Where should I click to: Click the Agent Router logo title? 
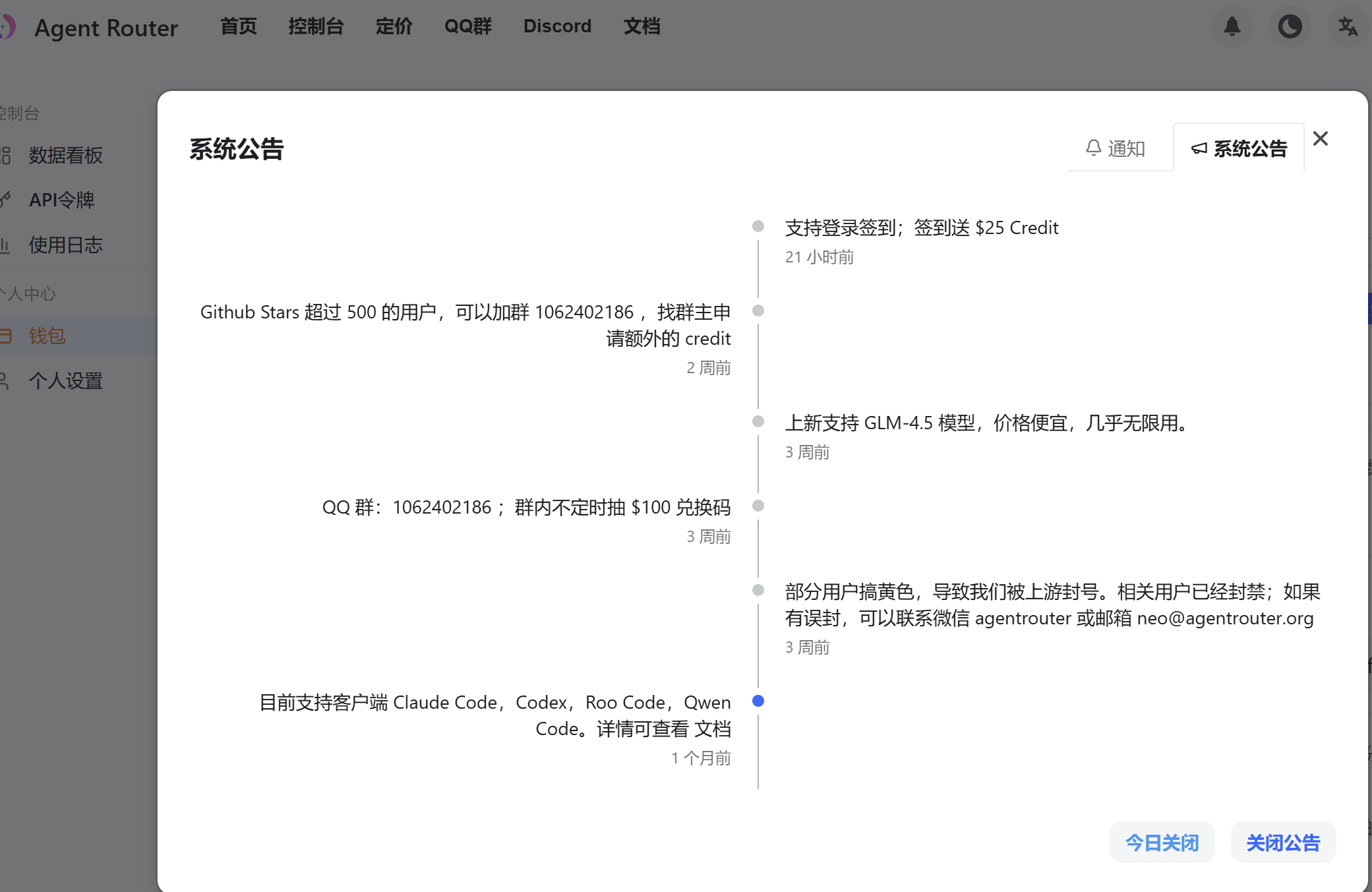click(x=105, y=28)
